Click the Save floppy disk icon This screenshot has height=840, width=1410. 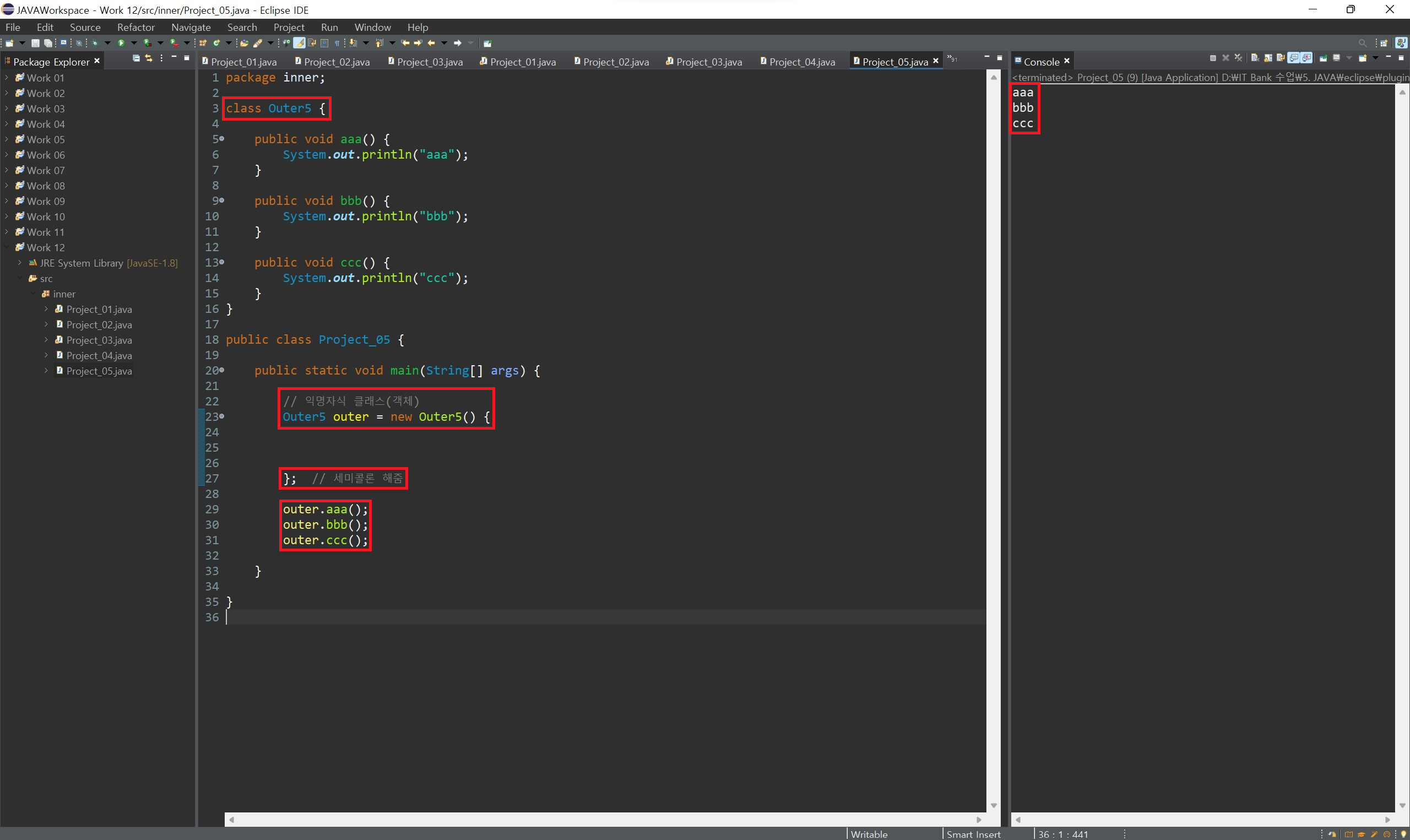coord(35,43)
